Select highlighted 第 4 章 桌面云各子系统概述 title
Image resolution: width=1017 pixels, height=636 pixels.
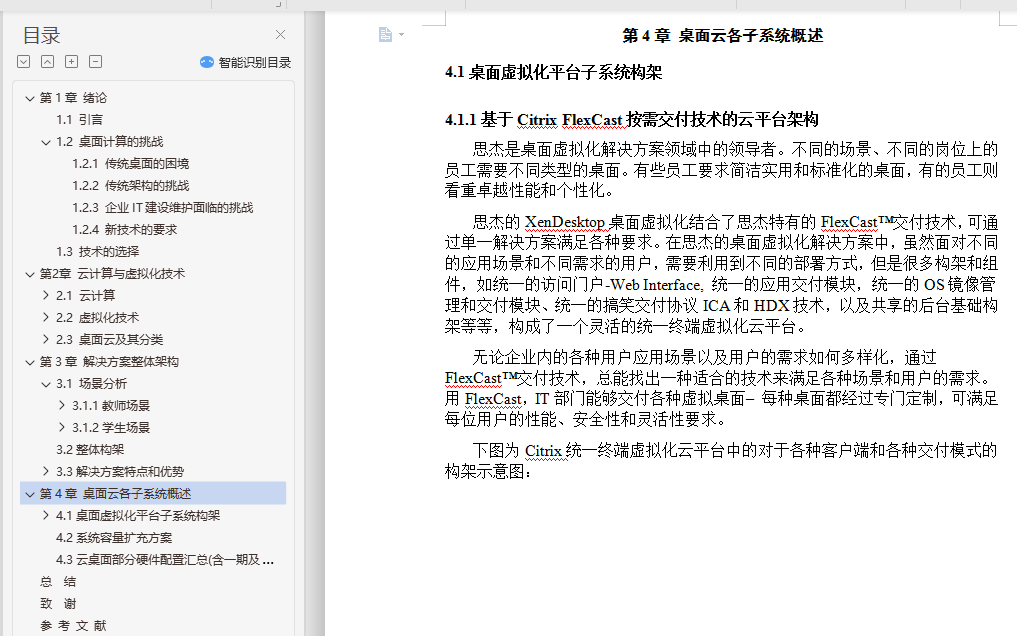[115, 494]
